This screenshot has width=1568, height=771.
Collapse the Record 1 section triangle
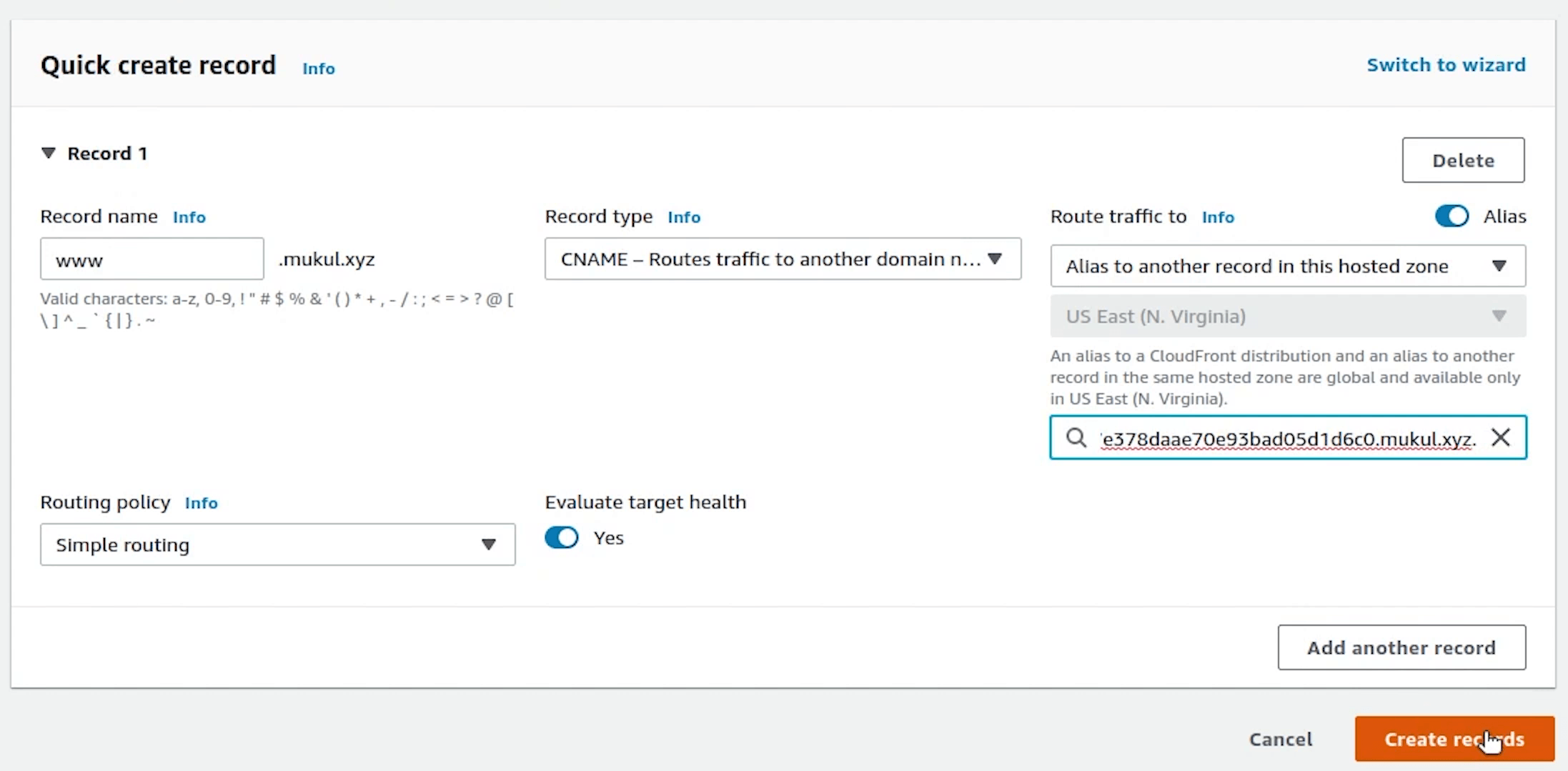tap(49, 154)
